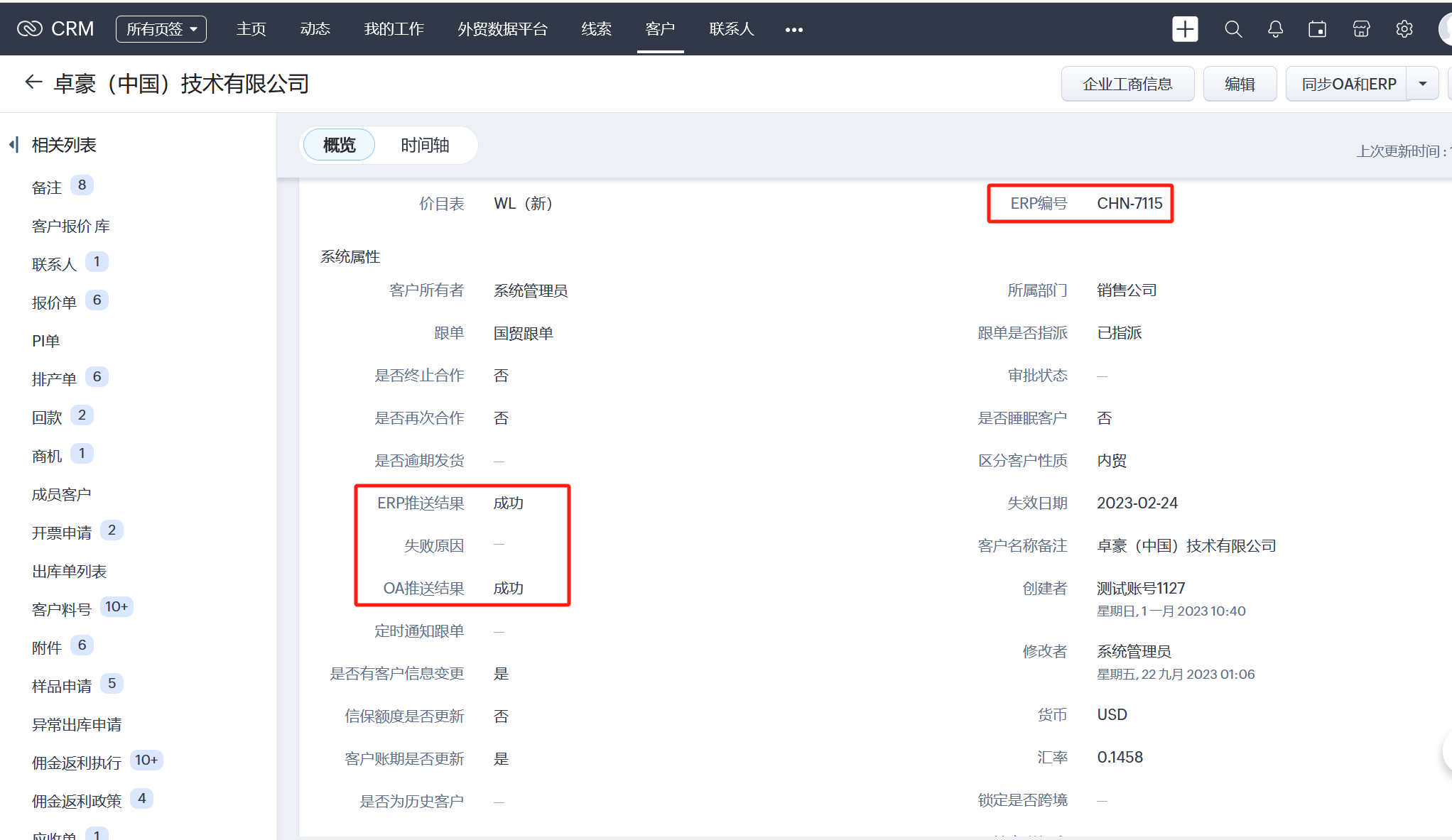Open the calendar icon in top bar

click(1317, 29)
